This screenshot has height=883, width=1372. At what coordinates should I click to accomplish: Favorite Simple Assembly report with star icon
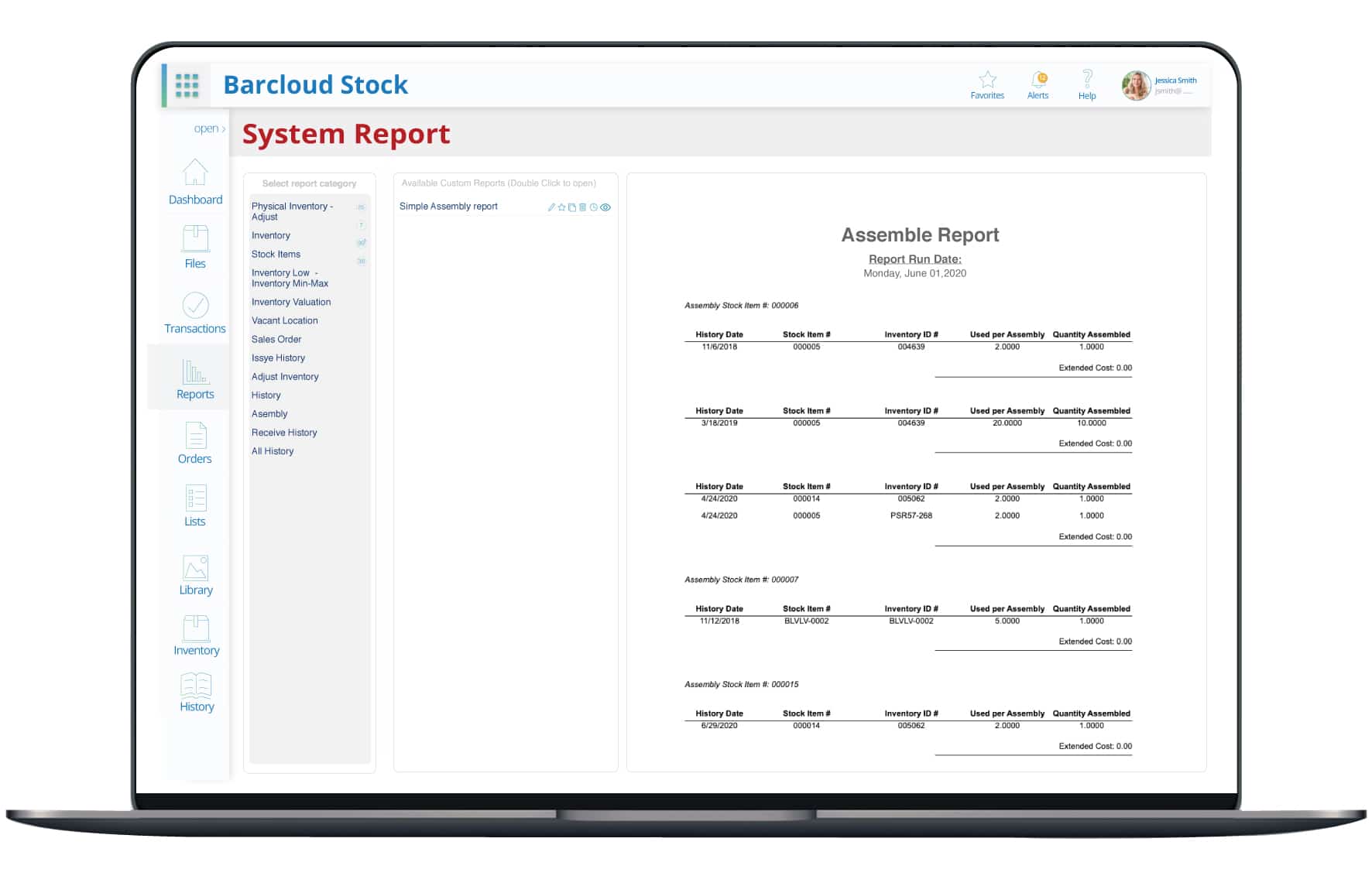click(x=562, y=207)
